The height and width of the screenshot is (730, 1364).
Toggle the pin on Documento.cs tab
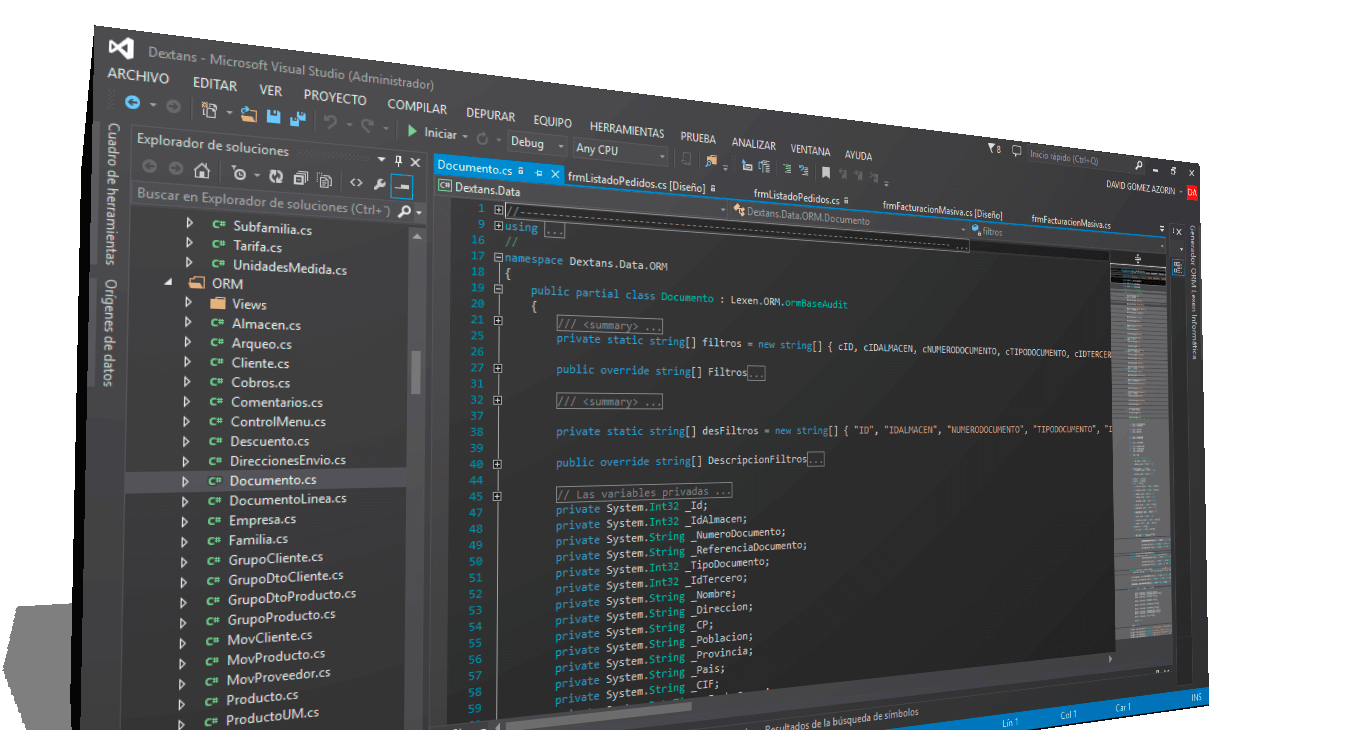538,172
